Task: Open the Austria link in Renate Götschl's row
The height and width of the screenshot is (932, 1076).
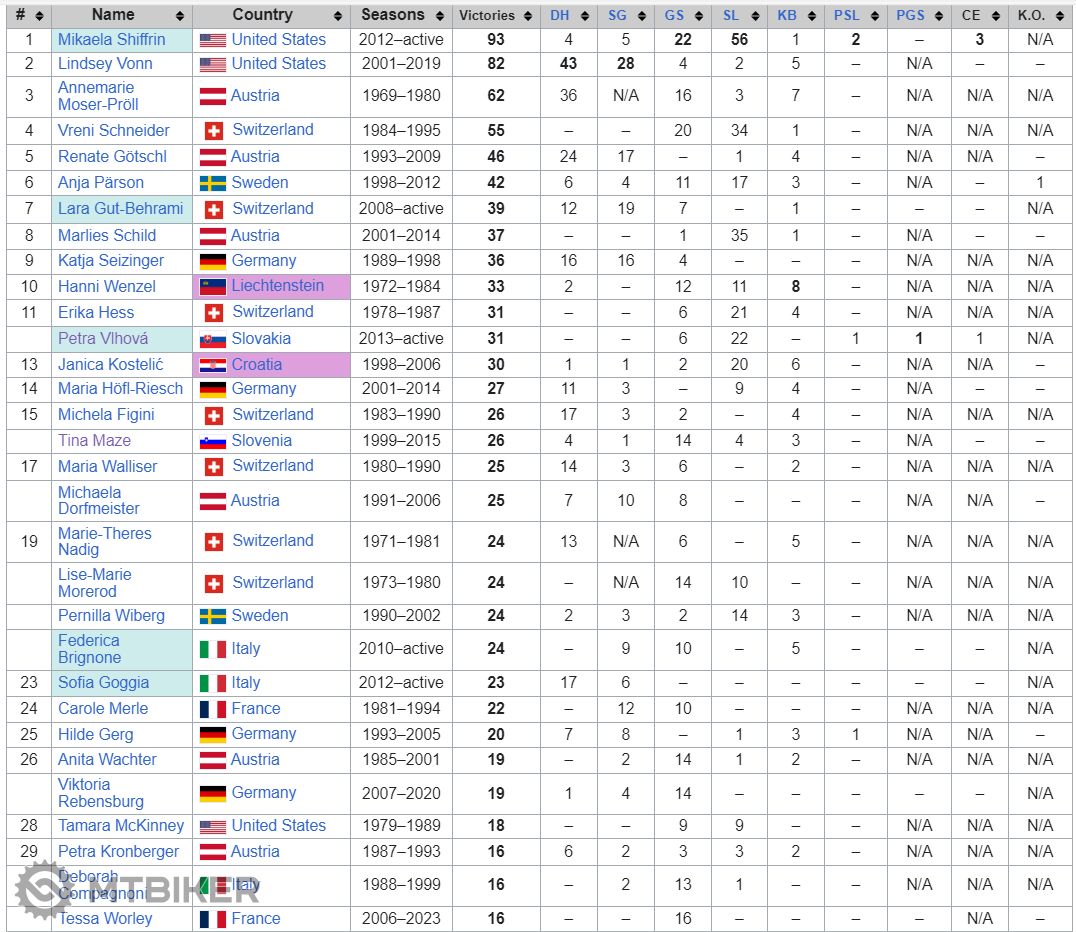Action: tap(255, 157)
